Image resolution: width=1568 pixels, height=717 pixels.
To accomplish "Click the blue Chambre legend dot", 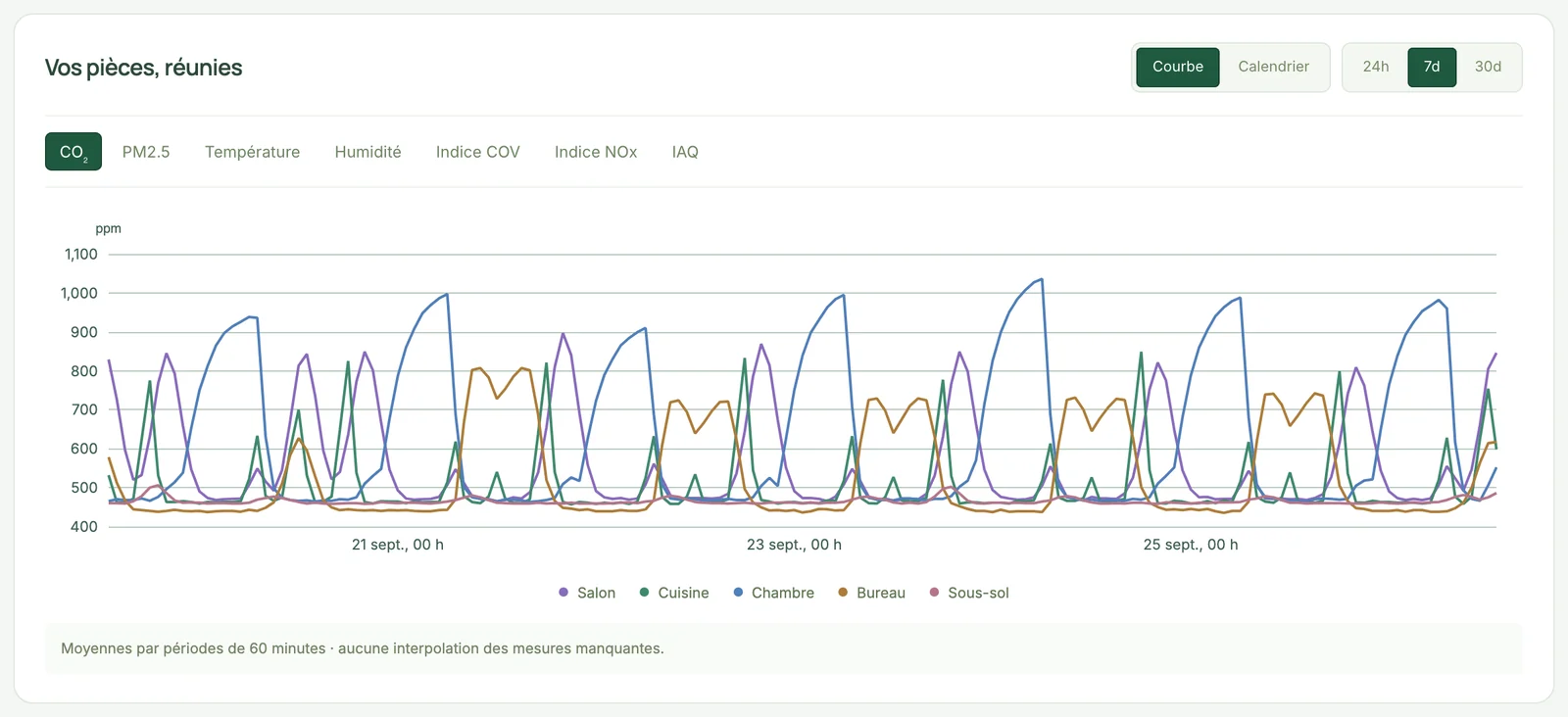I will click(x=738, y=592).
